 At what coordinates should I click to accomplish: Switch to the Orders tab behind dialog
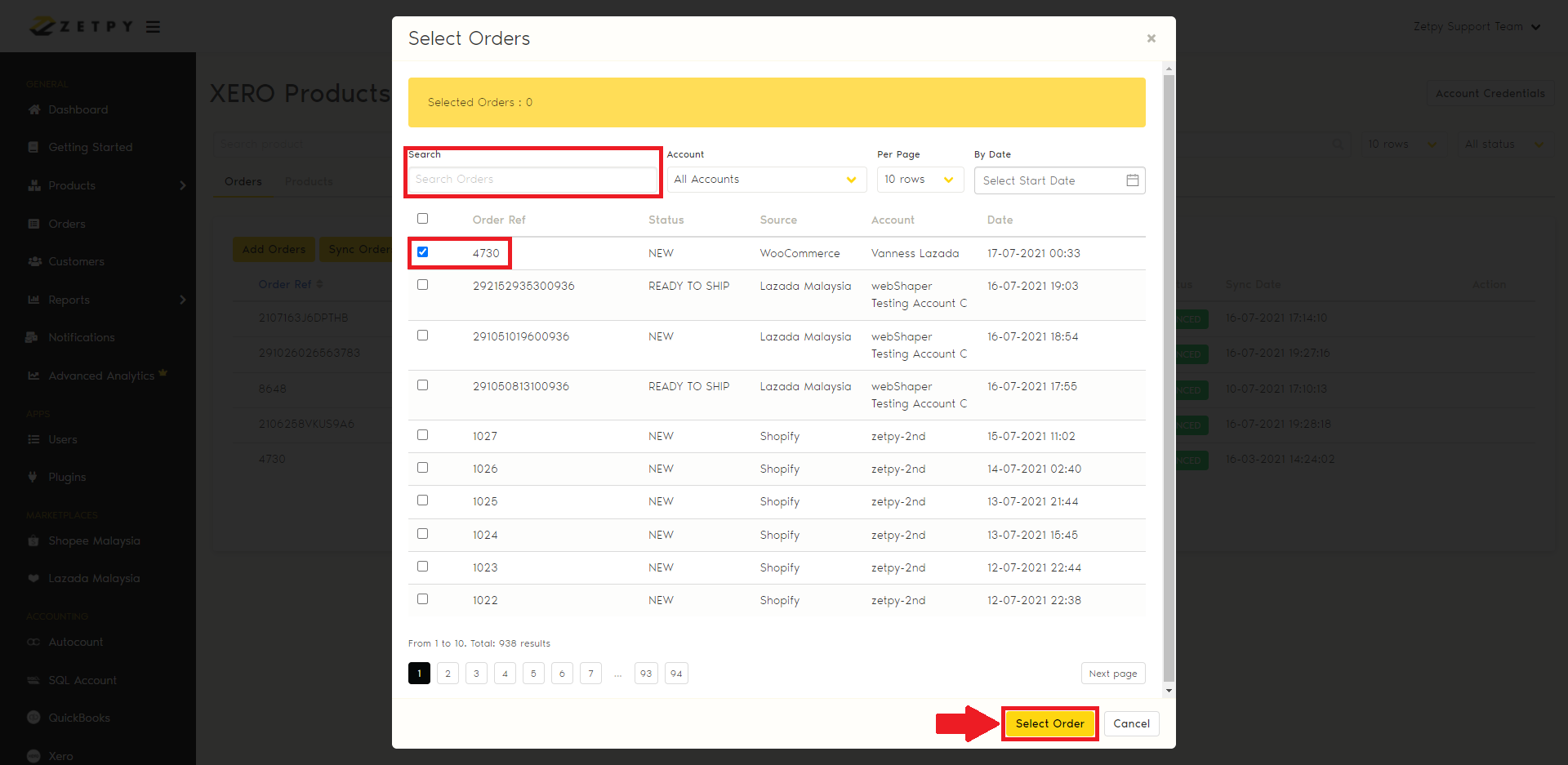click(243, 181)
